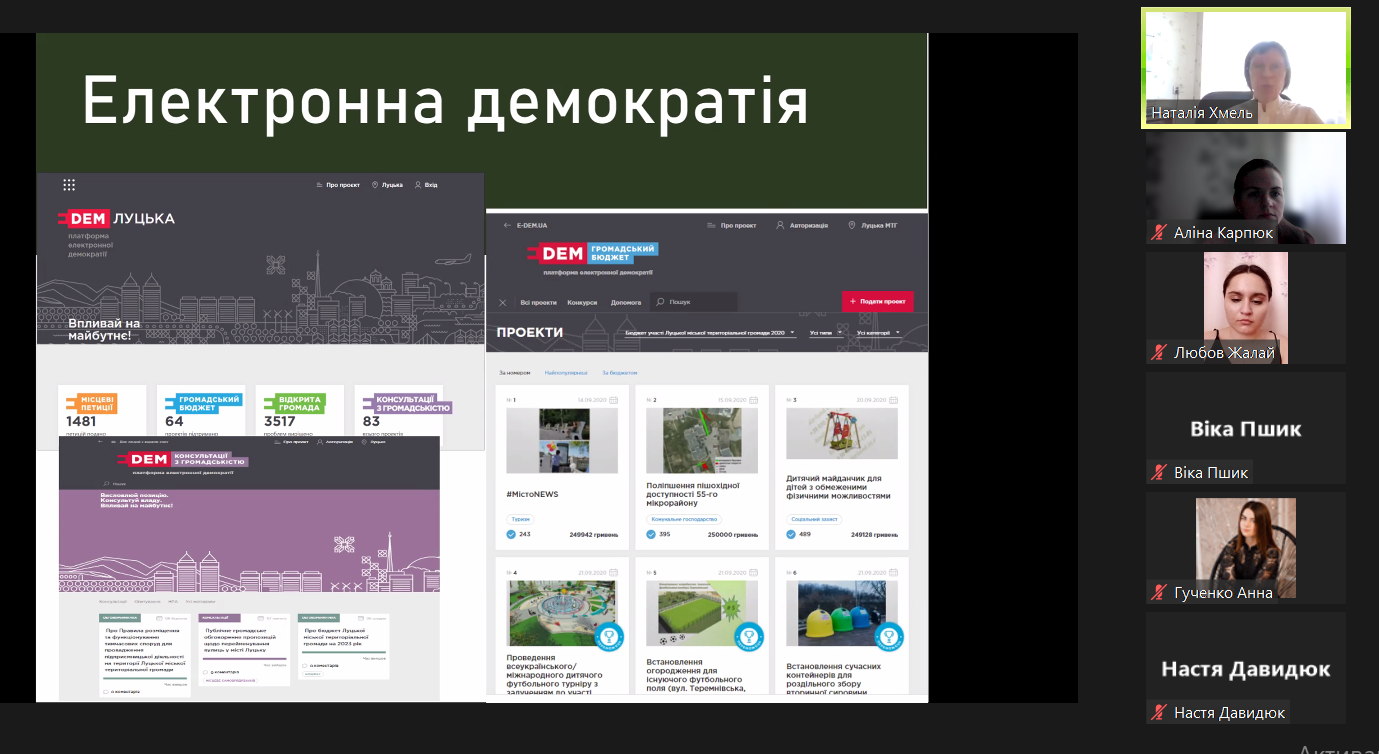Click the red Подати проект button
Image resolution: width=1379 pixels, height=754 pixels.
tap(878, 301)
